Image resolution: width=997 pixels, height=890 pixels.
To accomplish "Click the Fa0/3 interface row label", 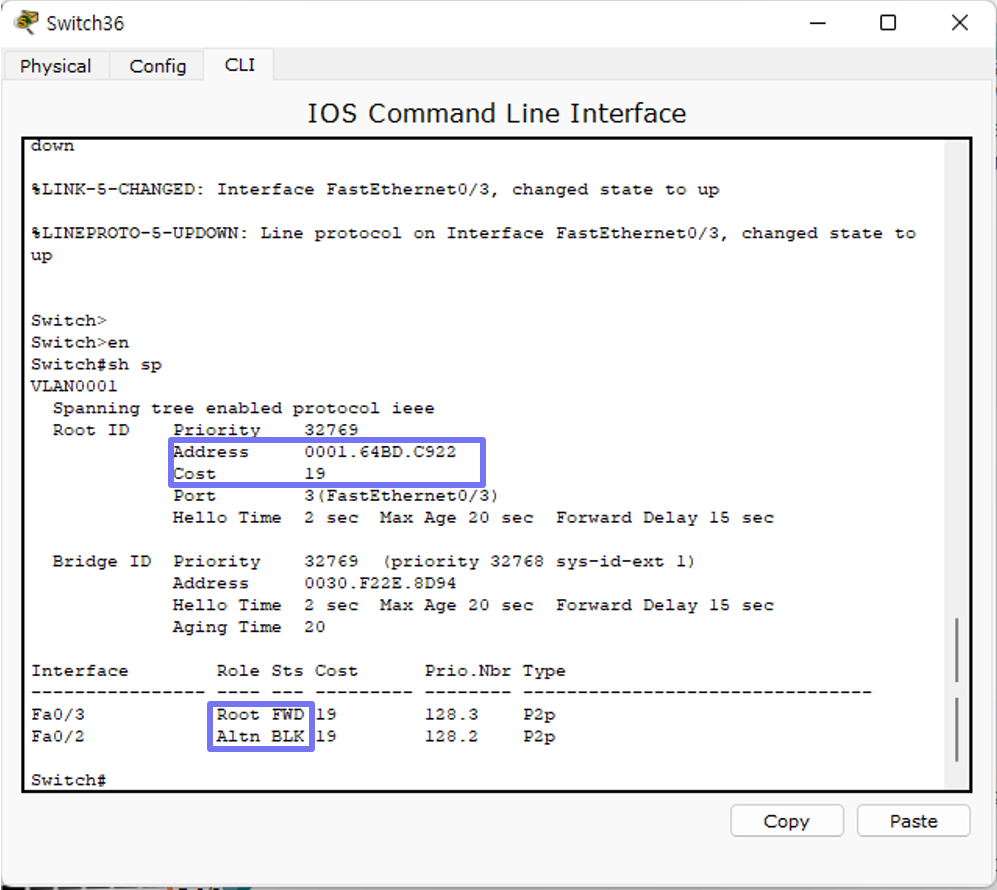I will click(58, 715).
